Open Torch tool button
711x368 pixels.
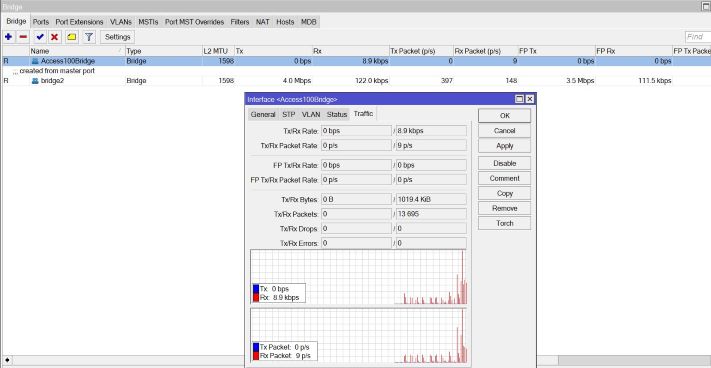[504, 223]
